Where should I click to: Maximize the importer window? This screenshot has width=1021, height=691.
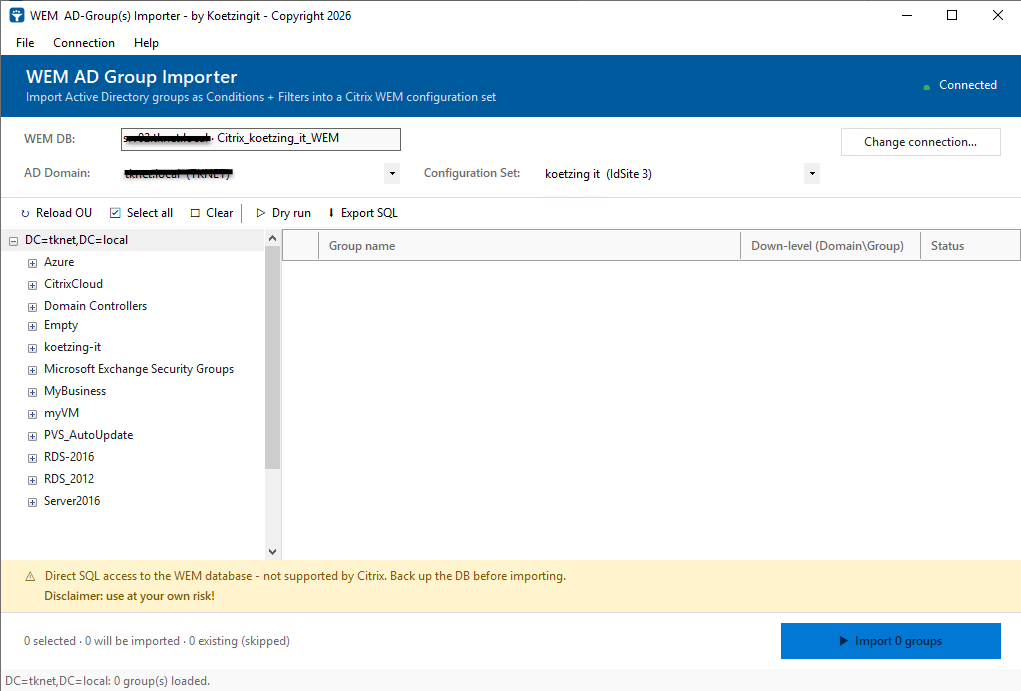click(x=951, y=15)
